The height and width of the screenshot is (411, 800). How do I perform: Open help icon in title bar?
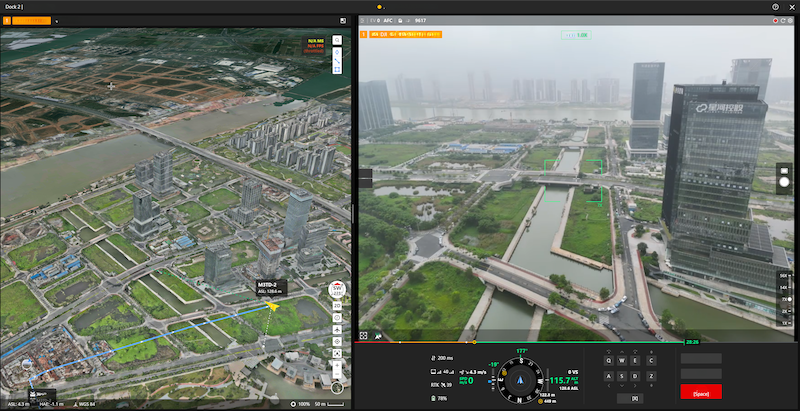tap(775, 7)
